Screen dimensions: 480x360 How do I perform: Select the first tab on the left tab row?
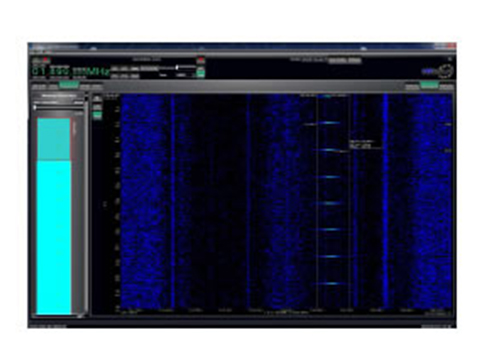pyautogui.click(x=39, y=87)
